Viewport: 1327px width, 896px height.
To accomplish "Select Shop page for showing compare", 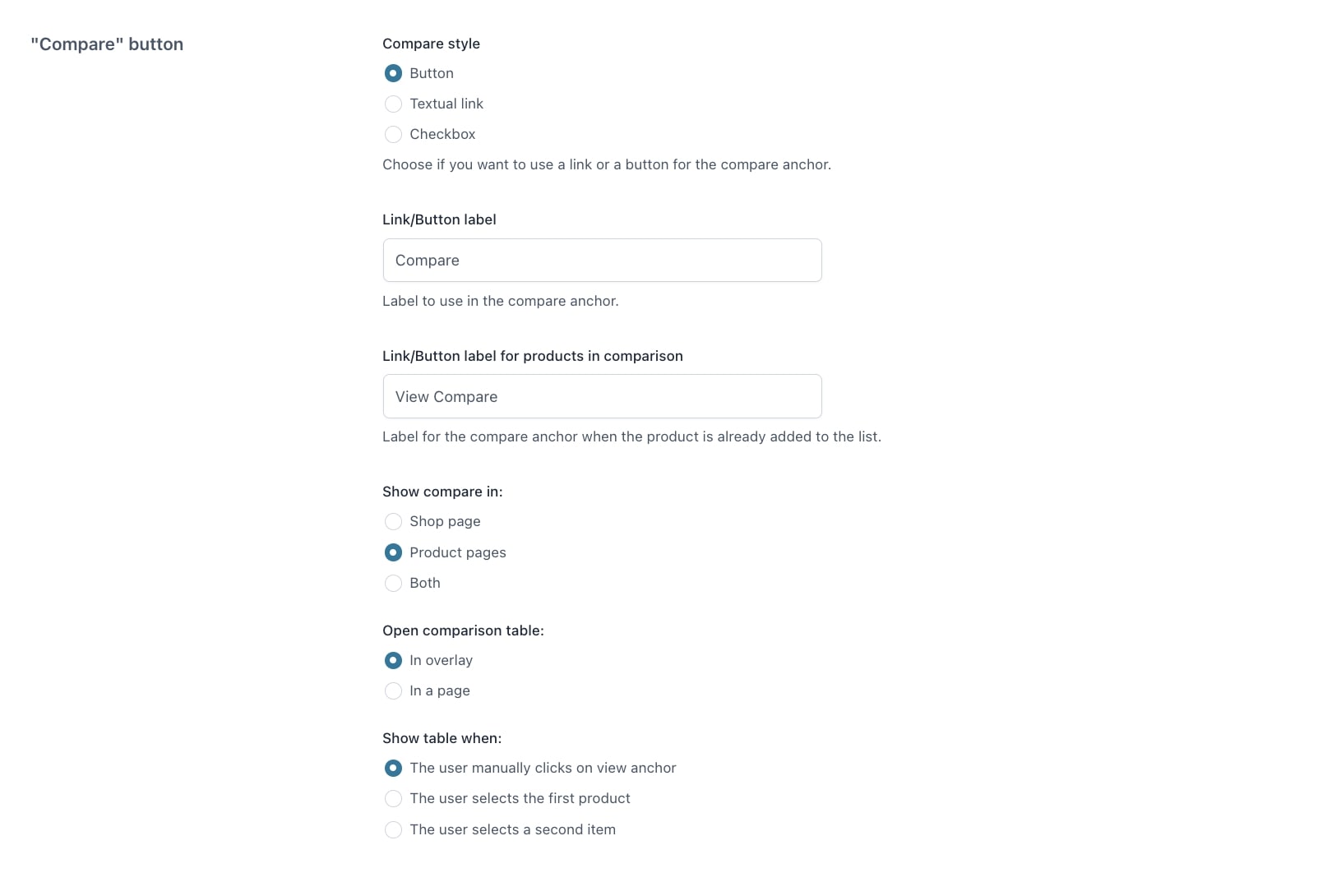I will coord(393,521).
